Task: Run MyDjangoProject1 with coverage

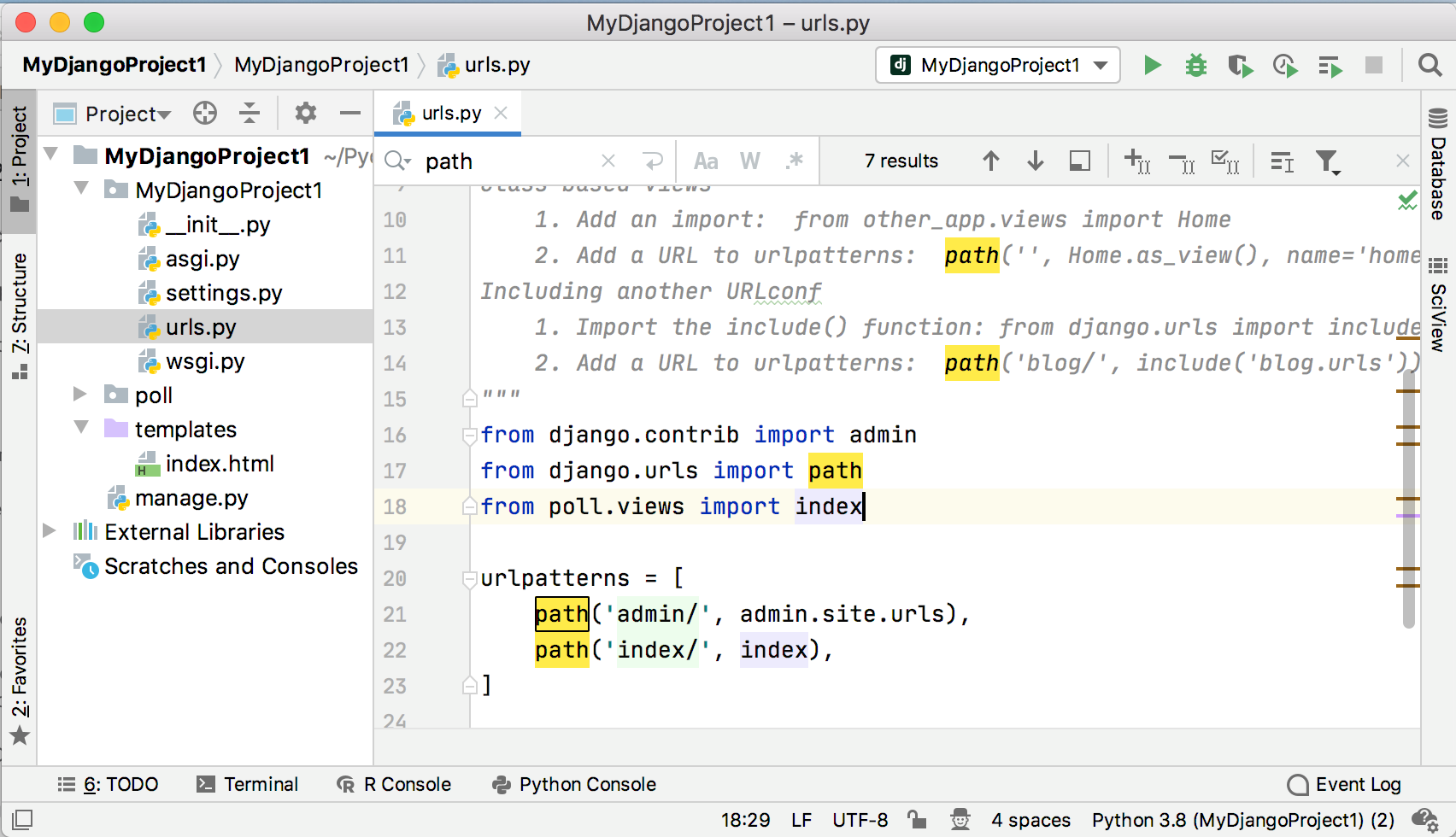Action: (x=1241, y=65)
